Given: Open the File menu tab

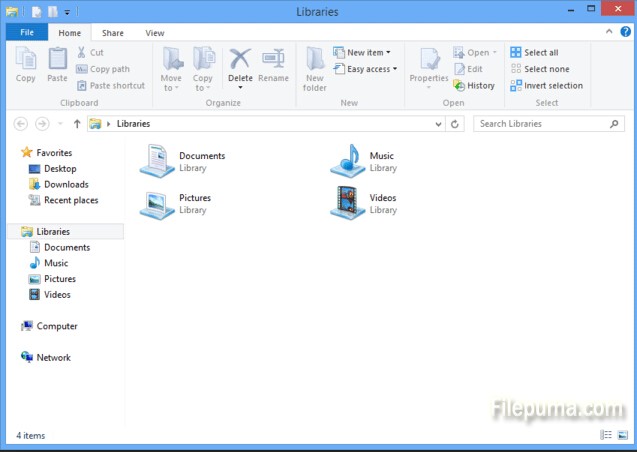Looking at the screenshot, I should point(26,33).
